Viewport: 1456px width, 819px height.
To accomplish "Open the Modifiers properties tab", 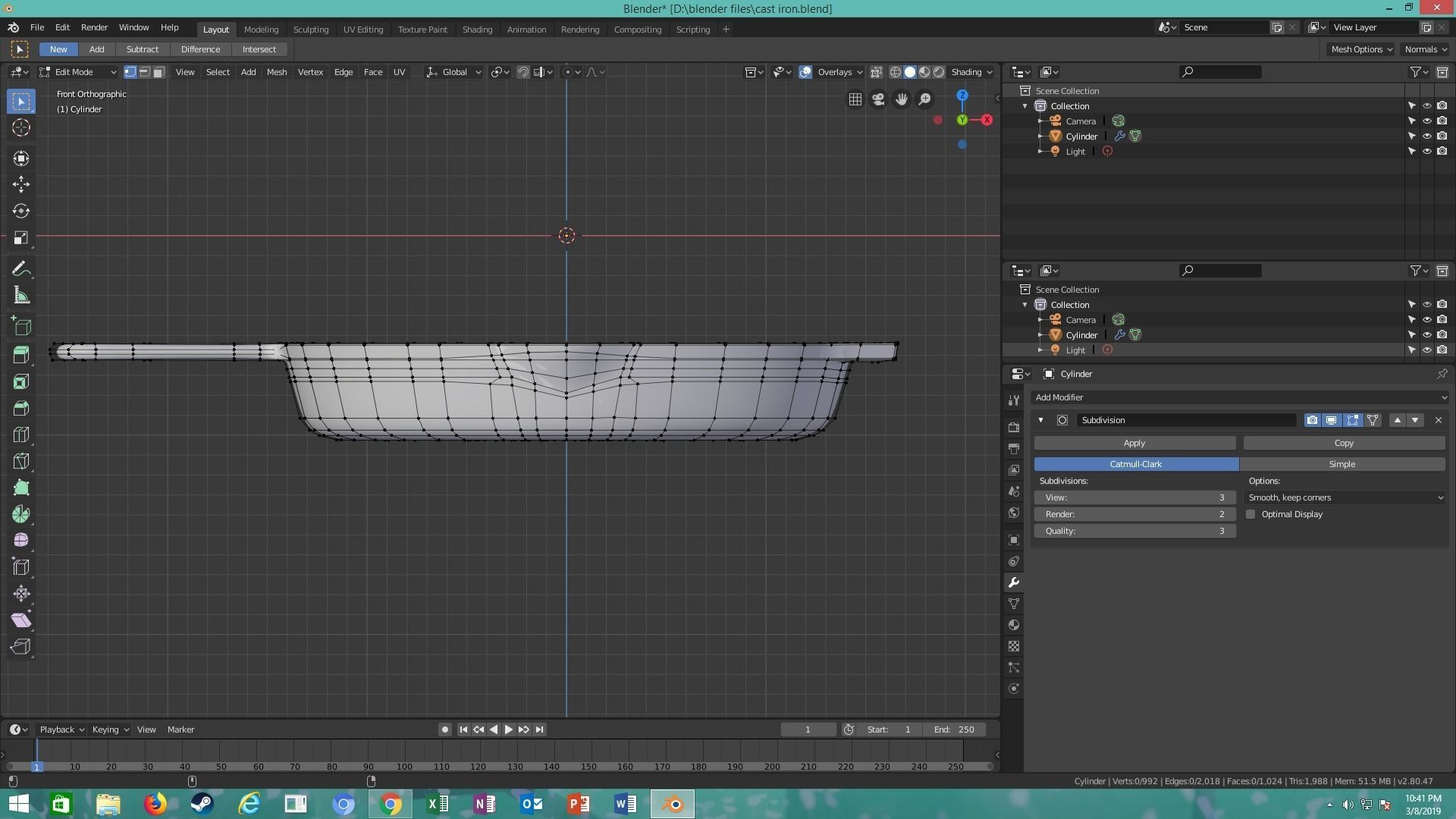I will coord(1014,582).
